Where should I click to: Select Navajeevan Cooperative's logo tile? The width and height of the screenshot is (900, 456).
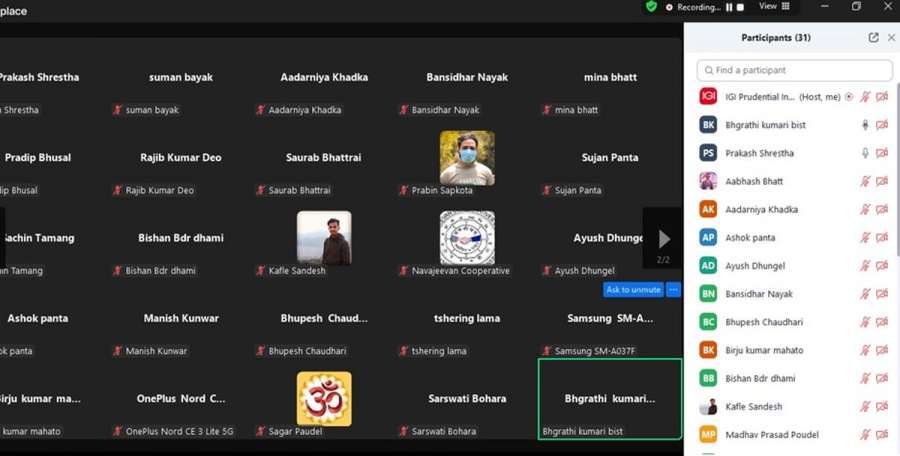pos(467,238)
